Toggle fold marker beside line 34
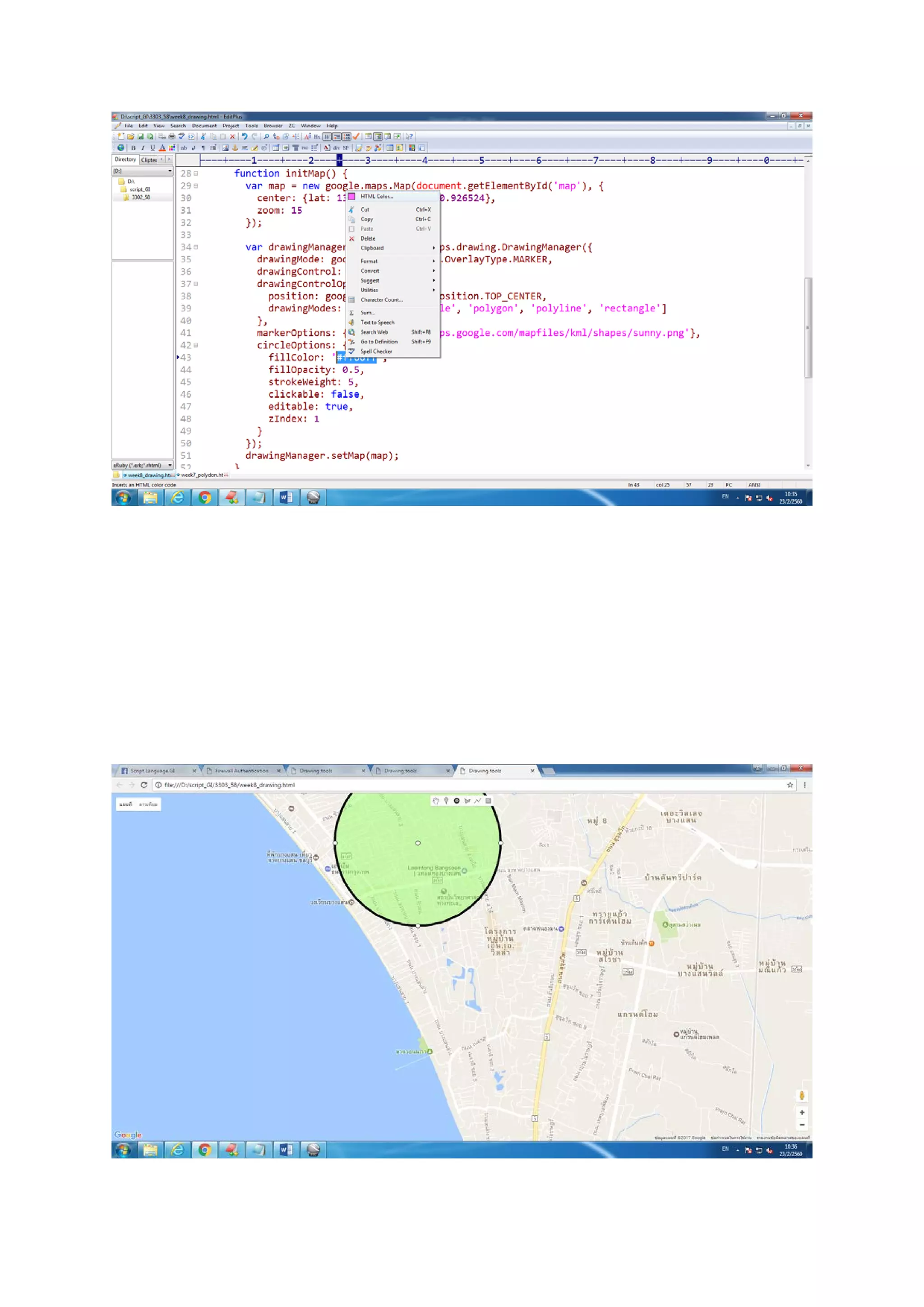The height and width of the screenshot is (1307, 924). (196, 247)
